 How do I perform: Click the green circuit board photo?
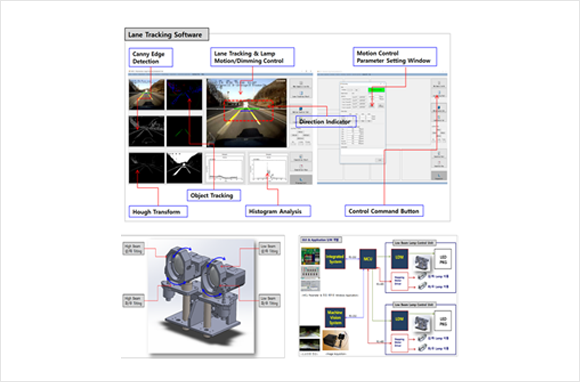coord(310,256)
